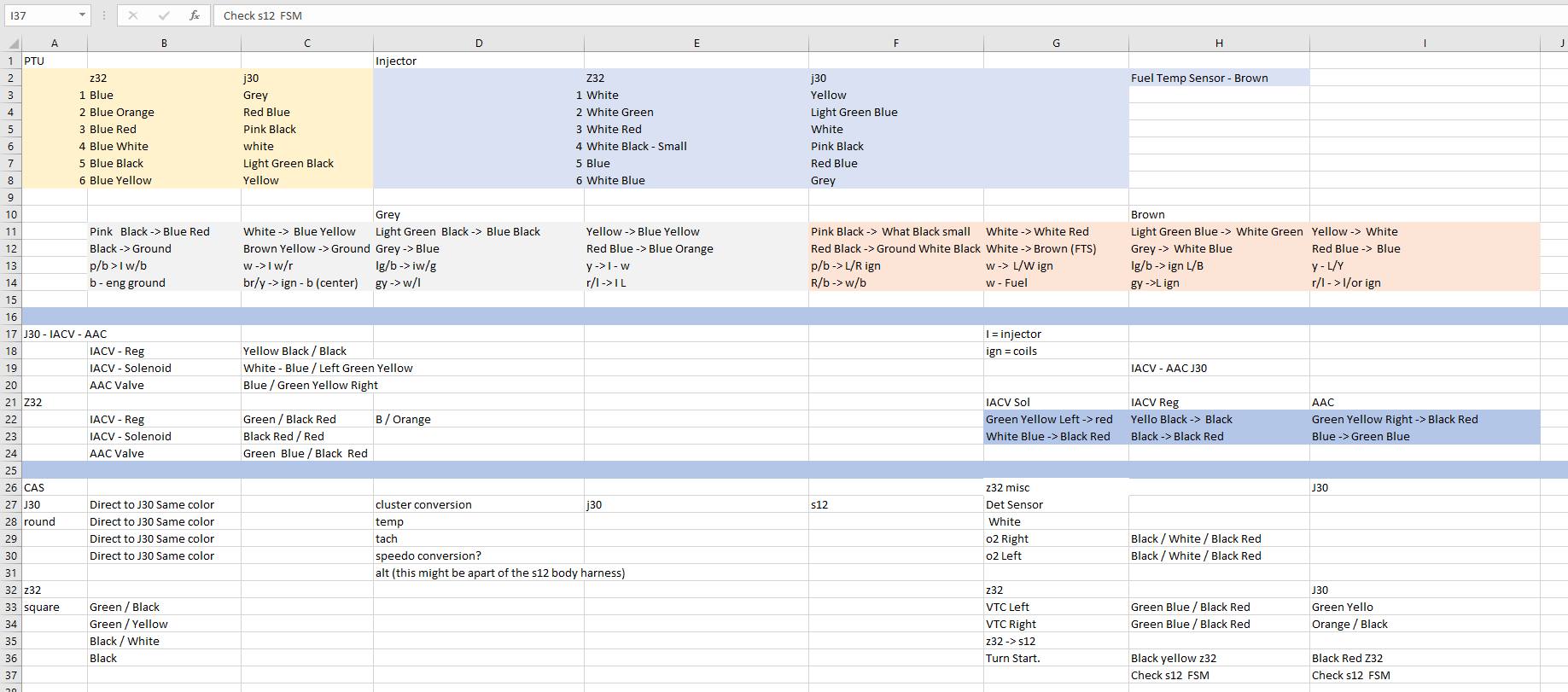Click the Injector cell

(x=479, y=61)
